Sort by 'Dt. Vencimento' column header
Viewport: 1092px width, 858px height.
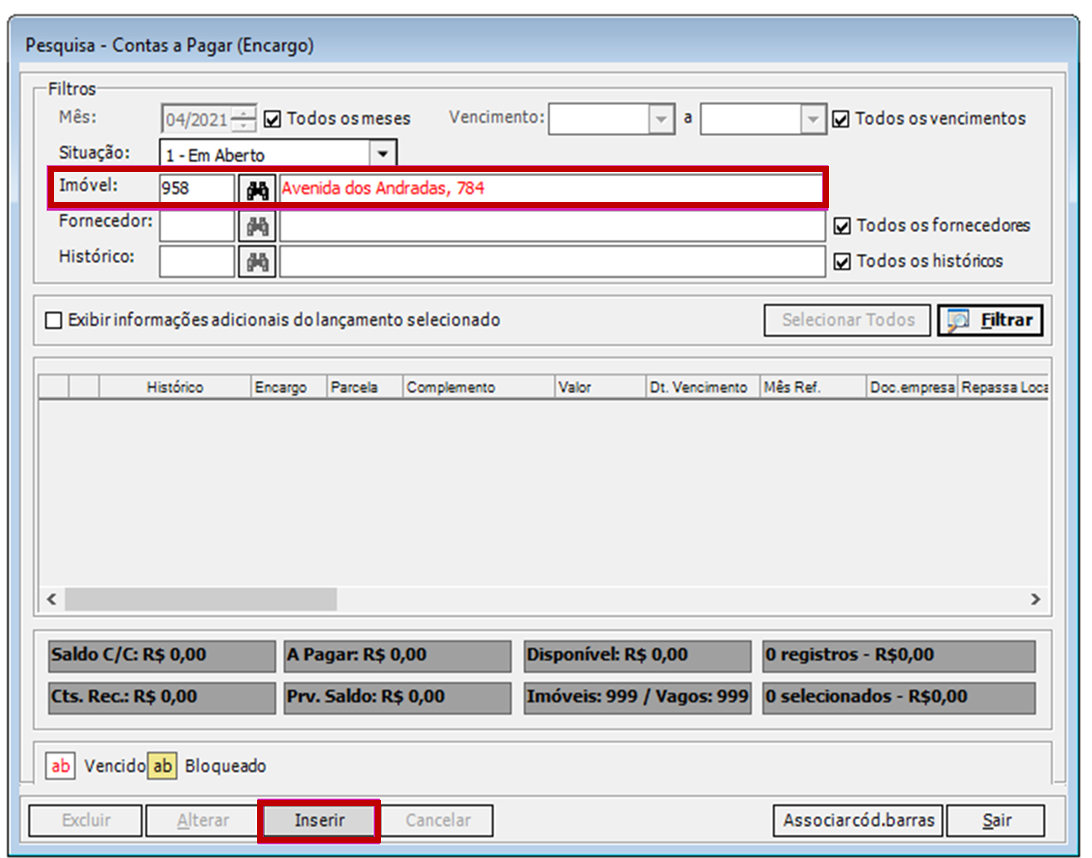702,387
